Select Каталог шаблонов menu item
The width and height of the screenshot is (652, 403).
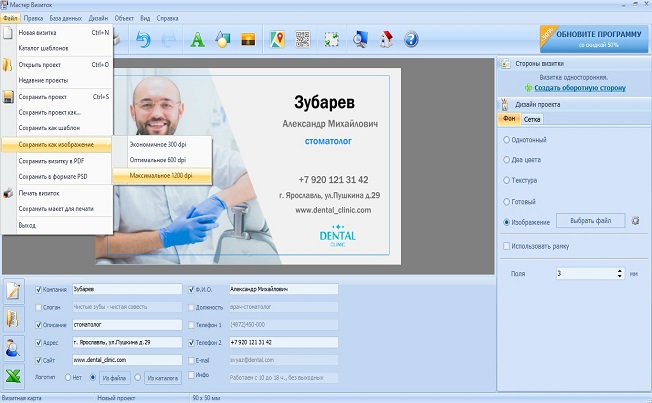coord(57,48)
